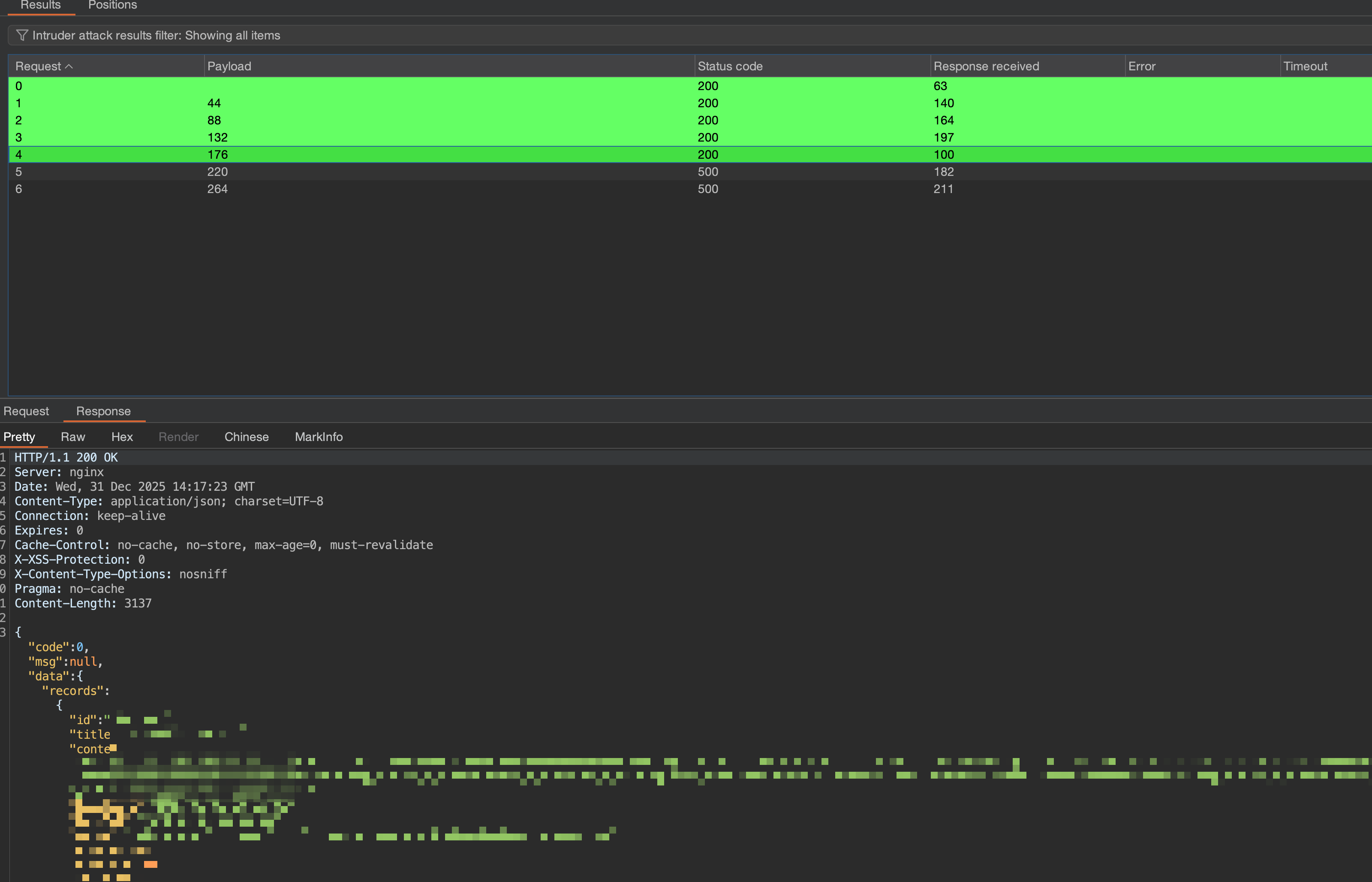Click the Request column sort arrow

click(69, 66)
